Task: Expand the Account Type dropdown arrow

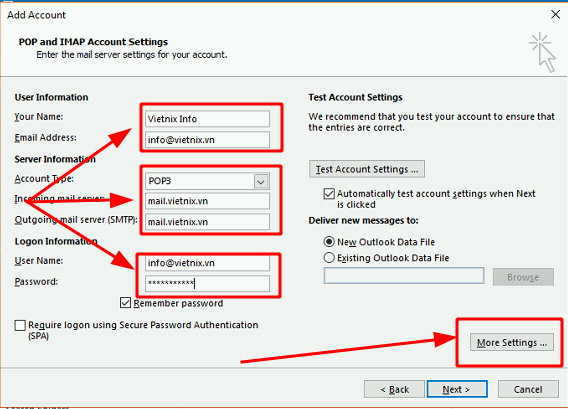Action: [261, 181]
